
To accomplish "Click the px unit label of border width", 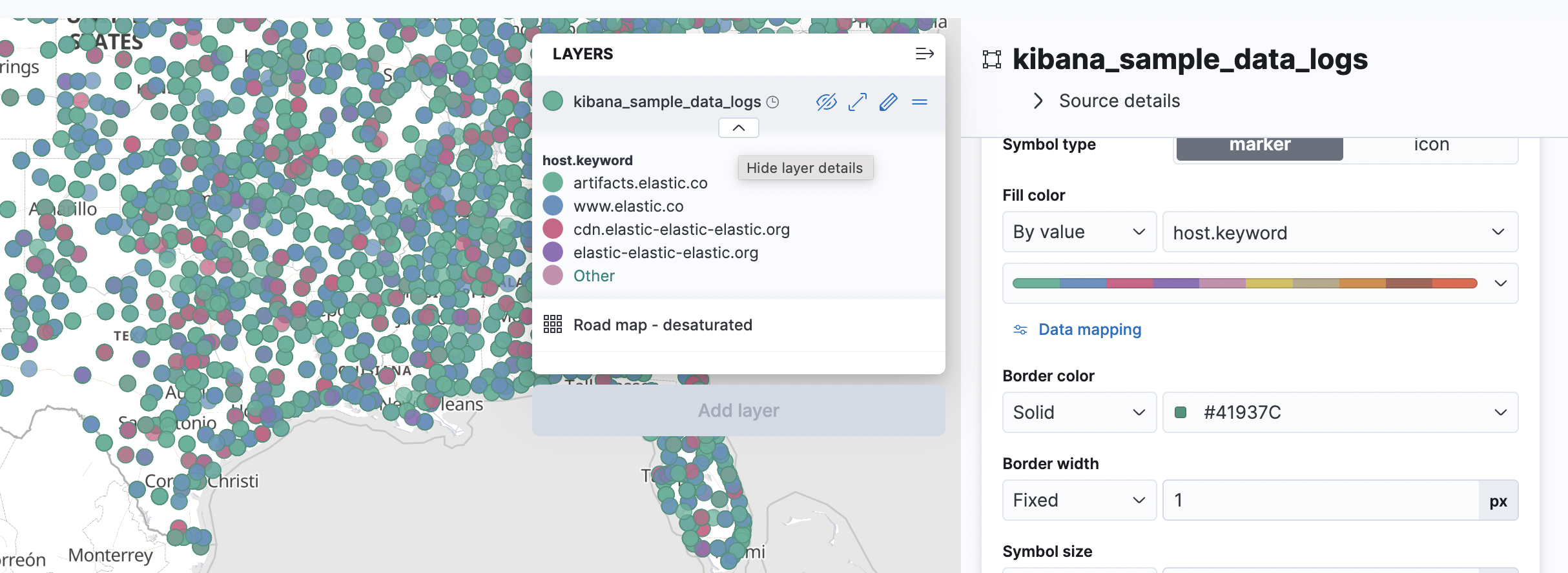I will [1498, 501].
